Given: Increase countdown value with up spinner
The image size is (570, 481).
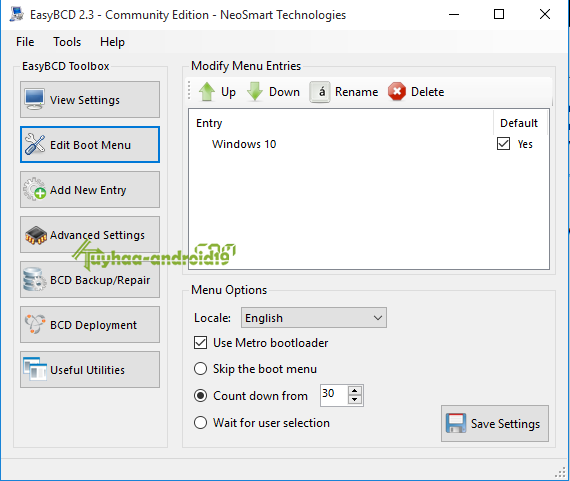Looking at the screenshot, I should pyautogui.click(x=355, y=391).
